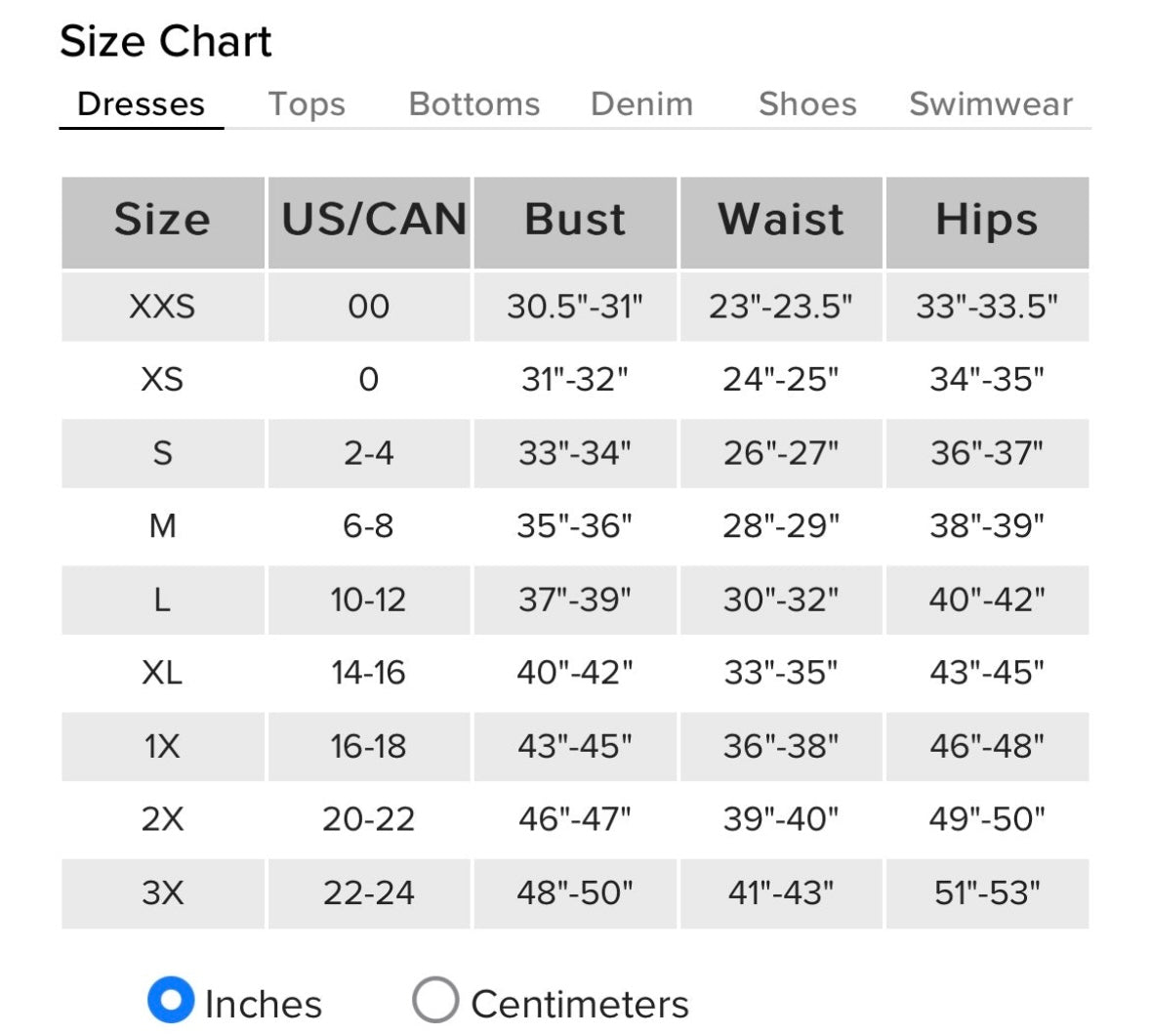Click the Waist column header
Viewport: 1151px width, 1036px height.
point(781,221)
